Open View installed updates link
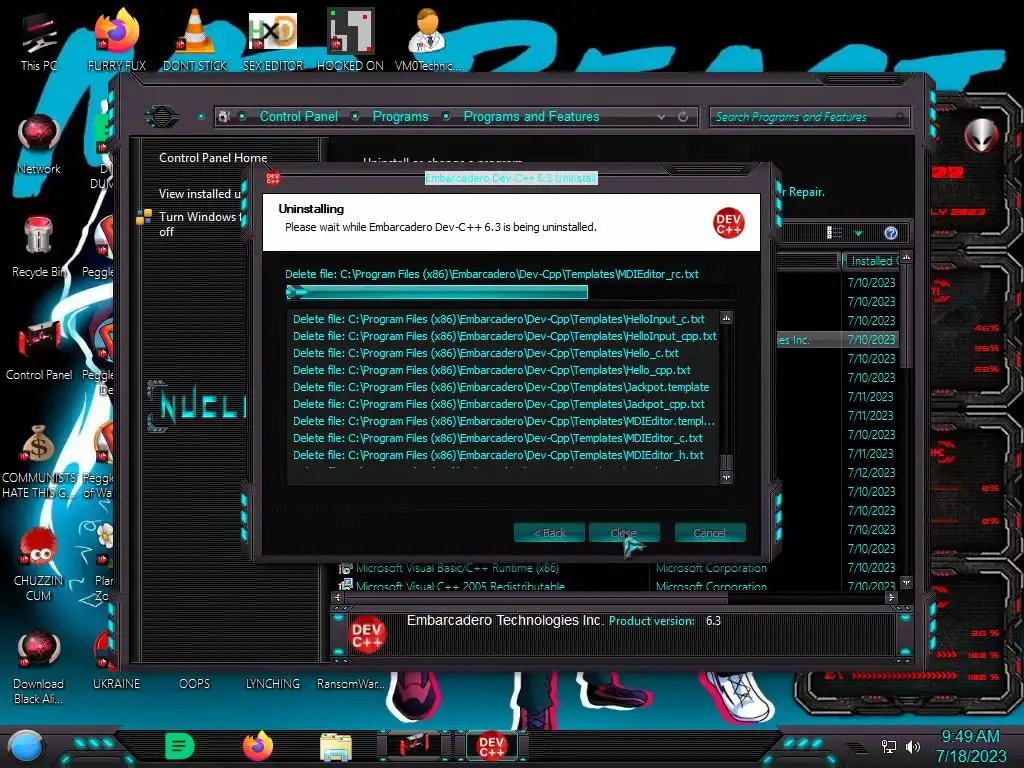The height and width of the screenshot is (768, 1024). pyautogui.click(x=200, y=194)
